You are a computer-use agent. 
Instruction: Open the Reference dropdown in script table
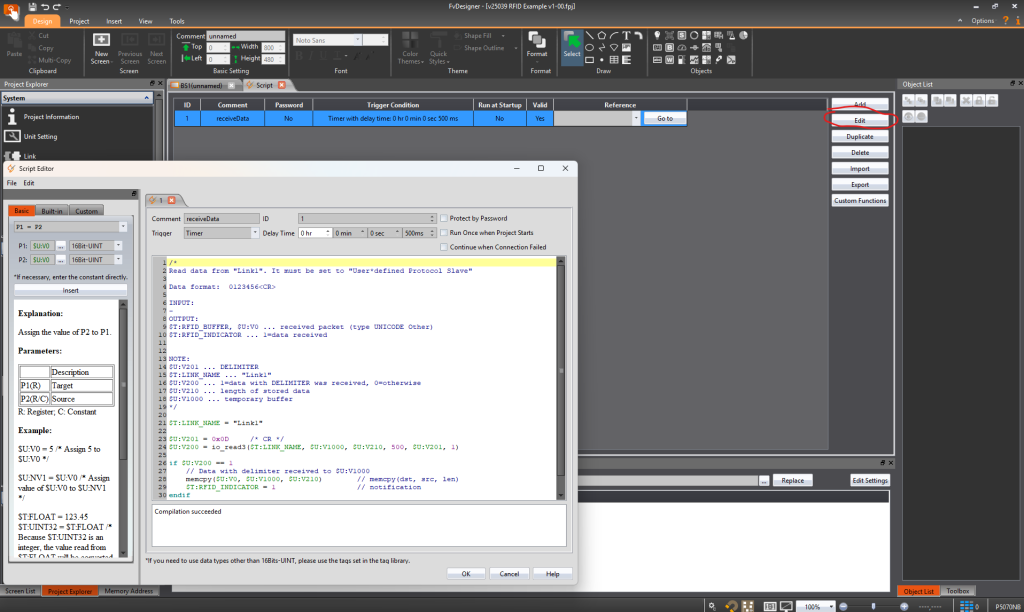pos(636,118)
